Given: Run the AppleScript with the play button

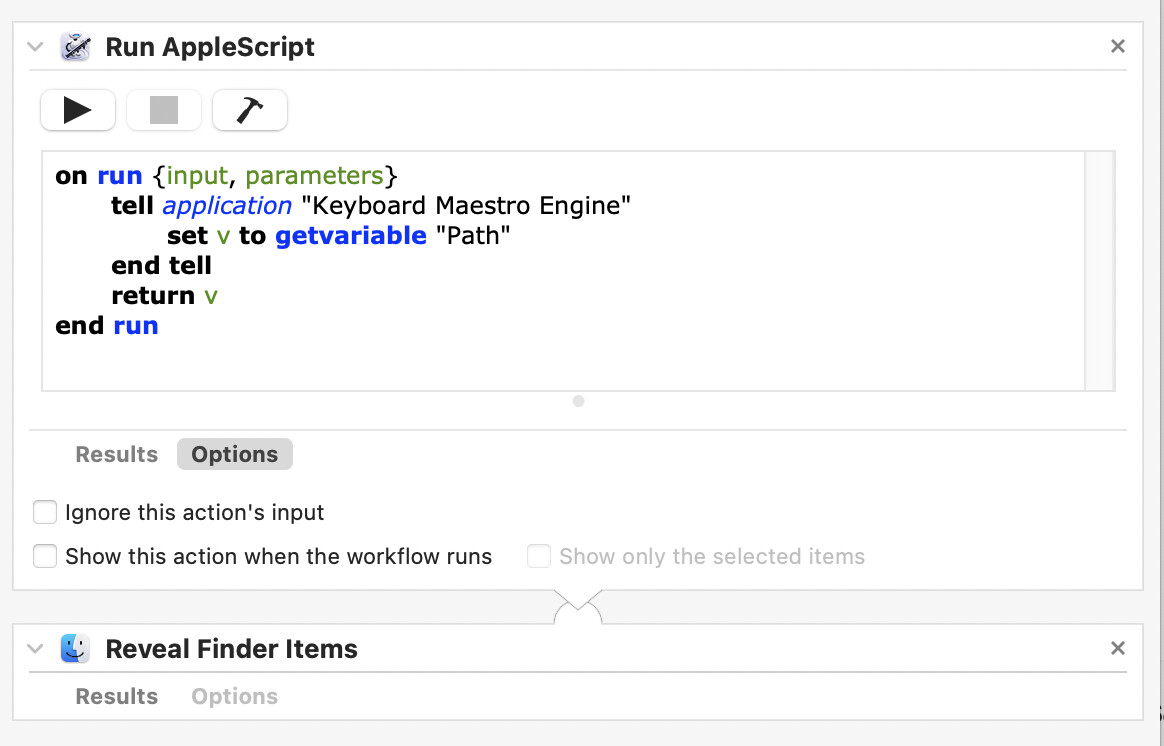Looking at the screenshot, I should pos(78,110).
